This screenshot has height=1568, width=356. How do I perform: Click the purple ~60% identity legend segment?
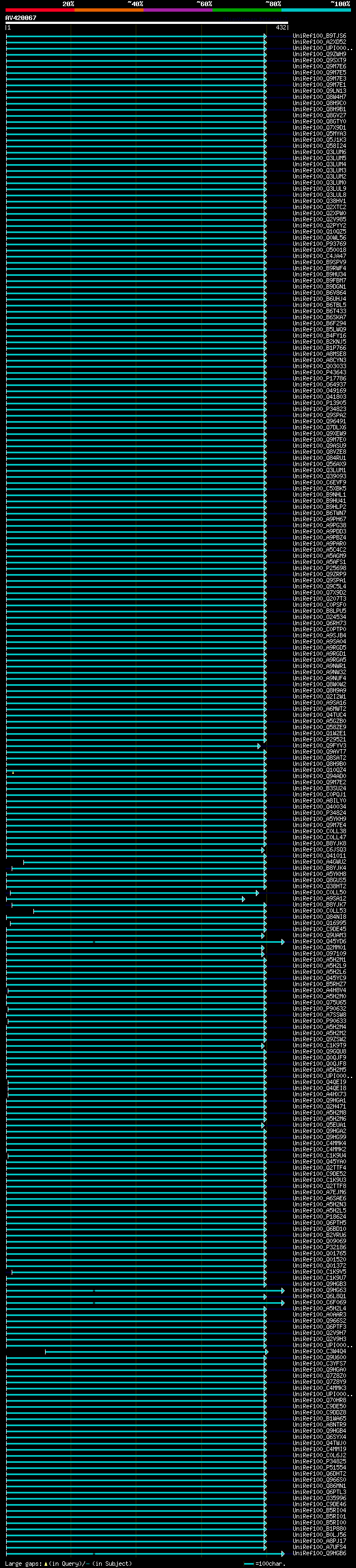click(179, 10)
